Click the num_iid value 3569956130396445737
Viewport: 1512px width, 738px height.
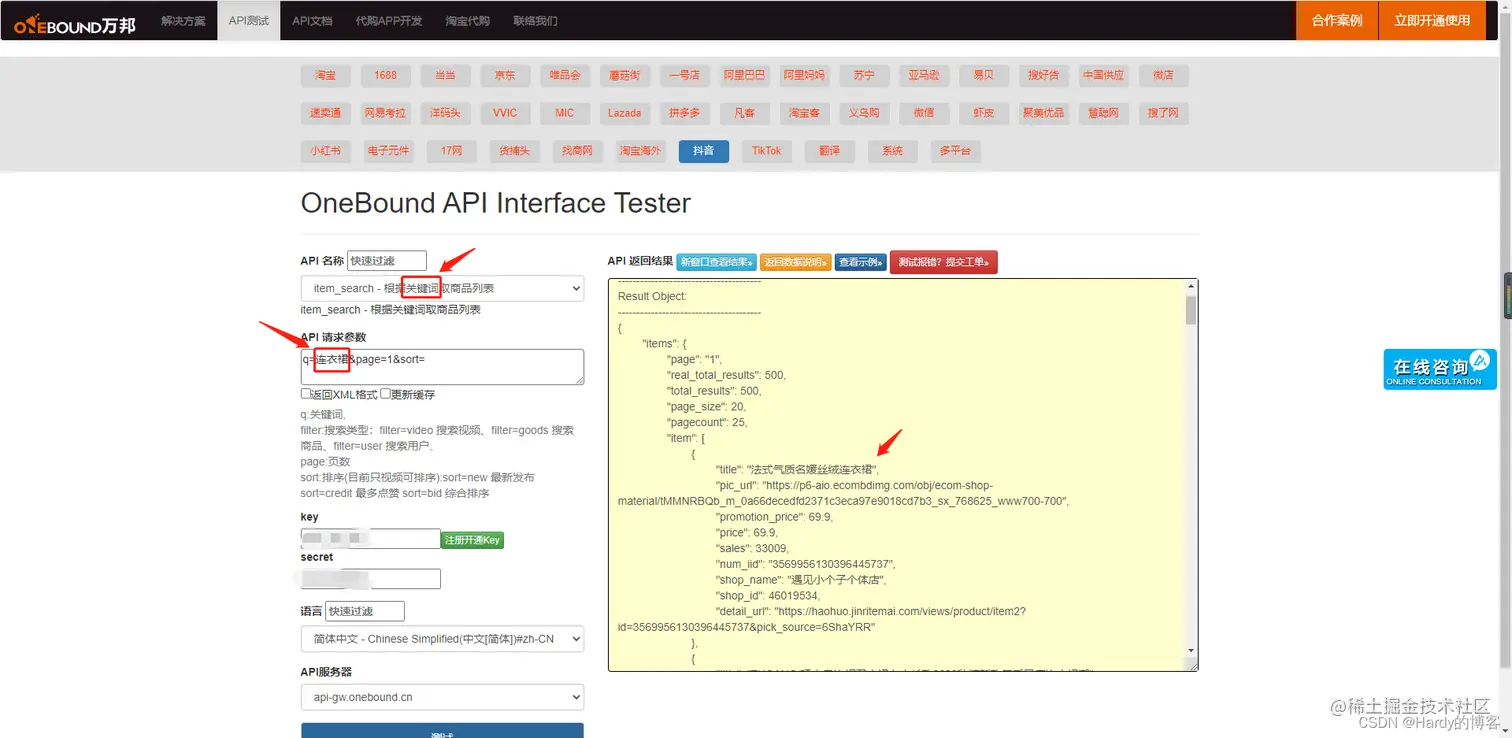829,564
